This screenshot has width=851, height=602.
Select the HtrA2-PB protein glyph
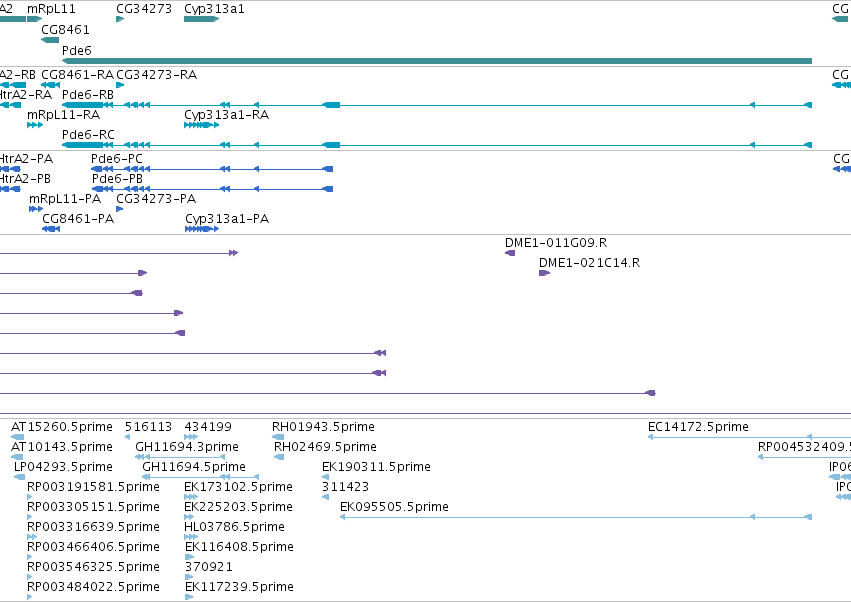[10, 189]
